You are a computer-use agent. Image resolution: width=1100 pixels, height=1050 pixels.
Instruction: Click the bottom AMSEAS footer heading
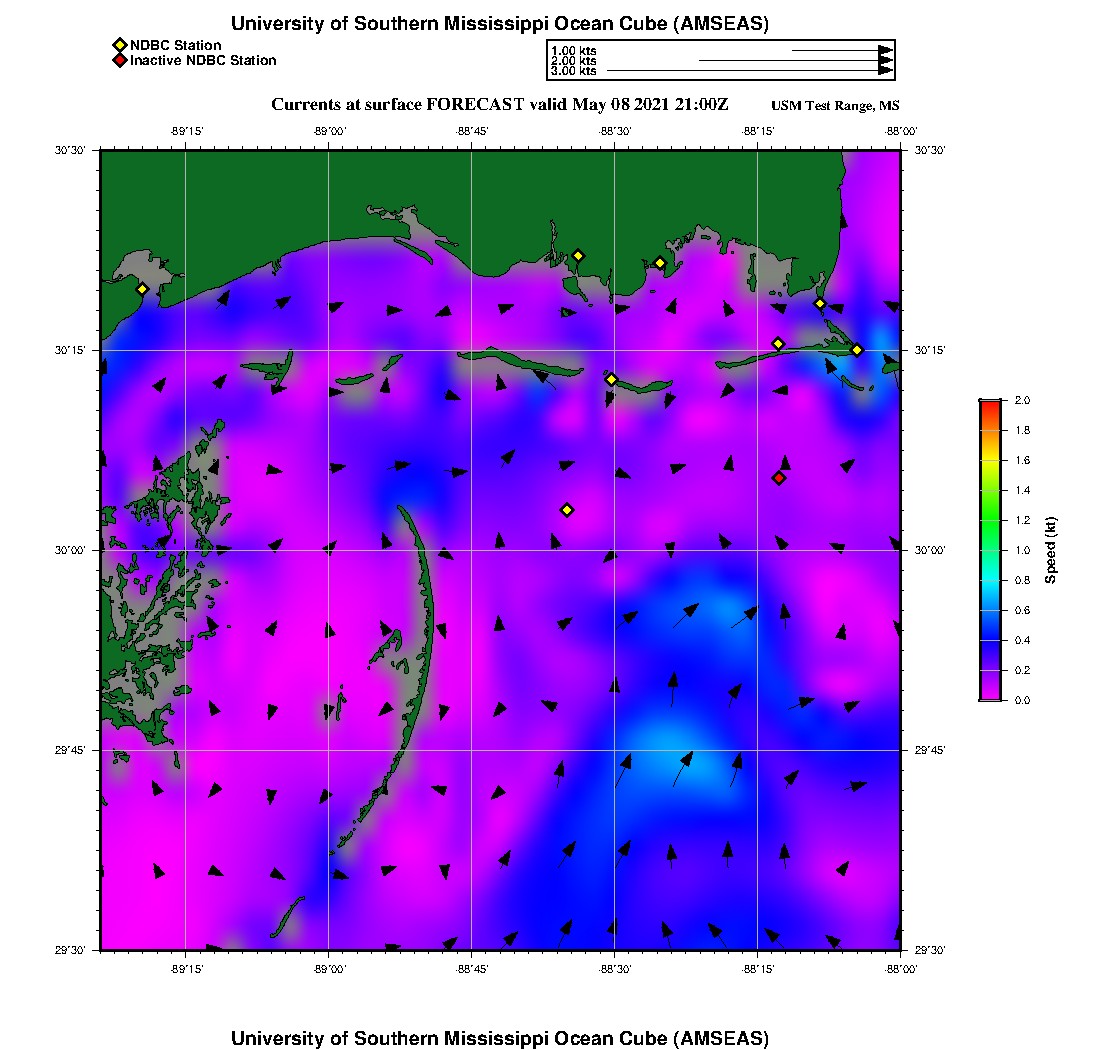click(x=500, y=1038)
